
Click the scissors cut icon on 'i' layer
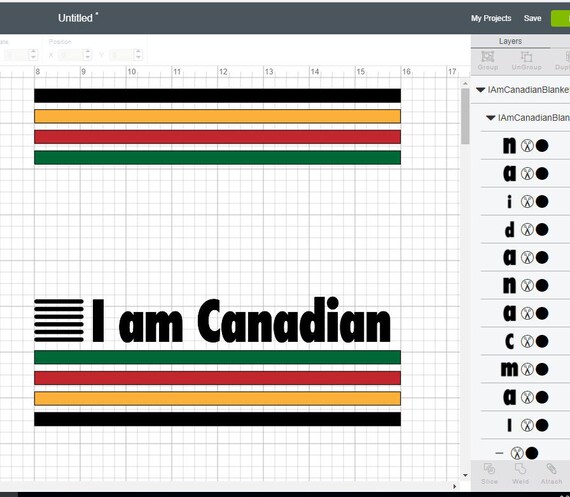(527, 201)
